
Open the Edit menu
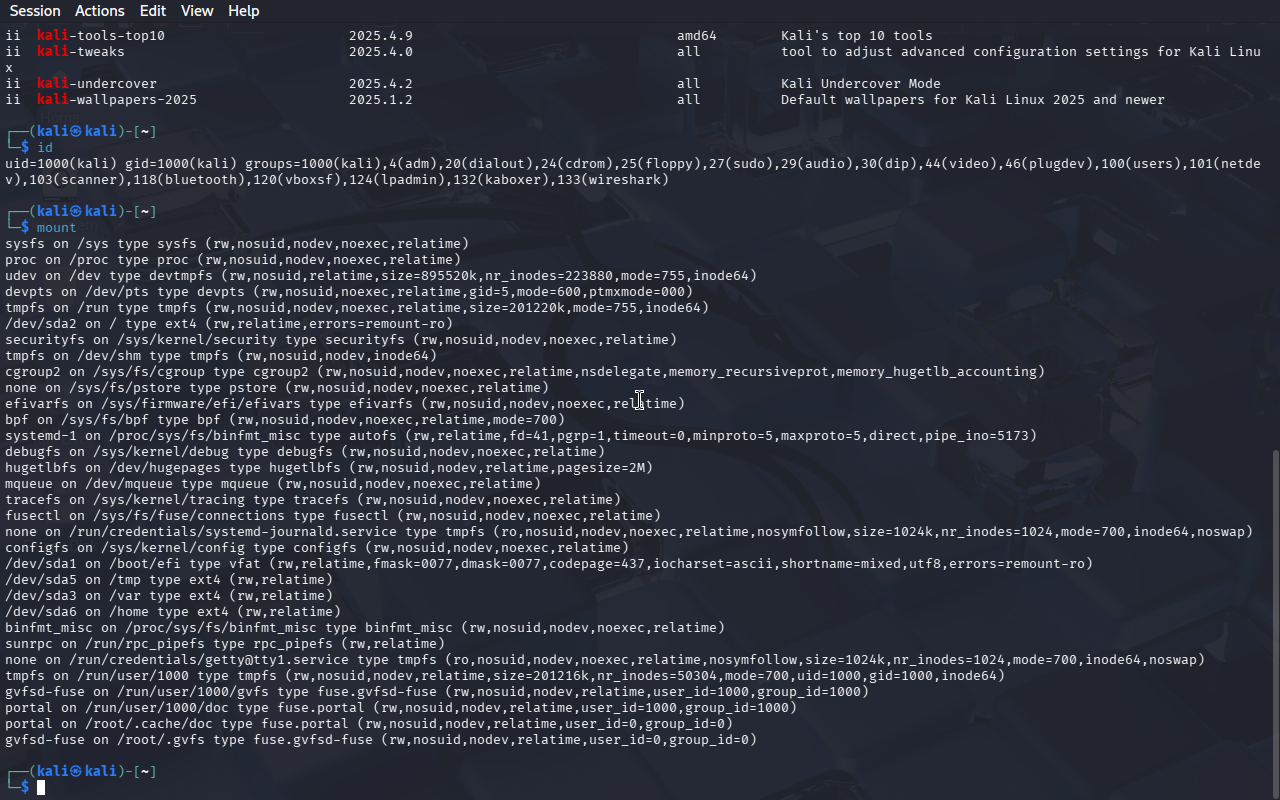click(x=153, y=11)
